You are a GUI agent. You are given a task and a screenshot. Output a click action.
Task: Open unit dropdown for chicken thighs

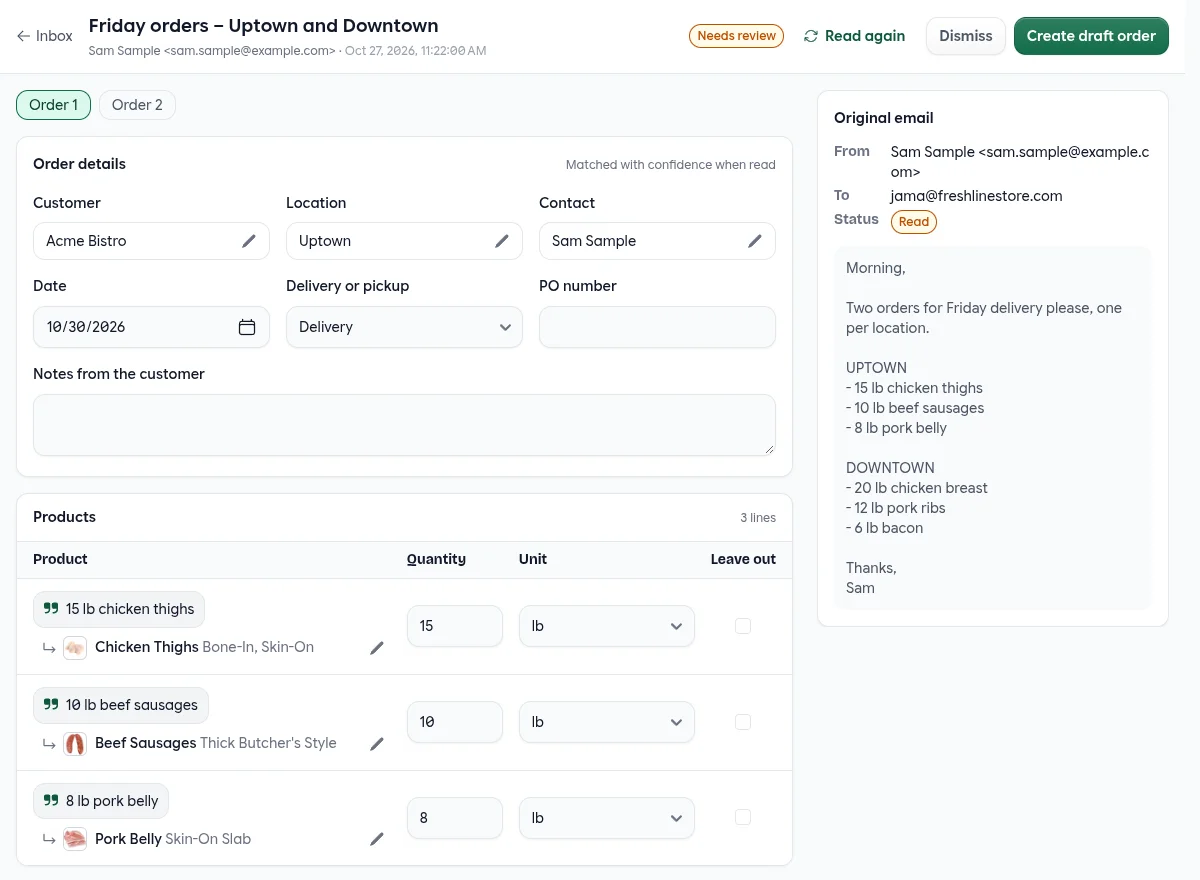point(607,626)
